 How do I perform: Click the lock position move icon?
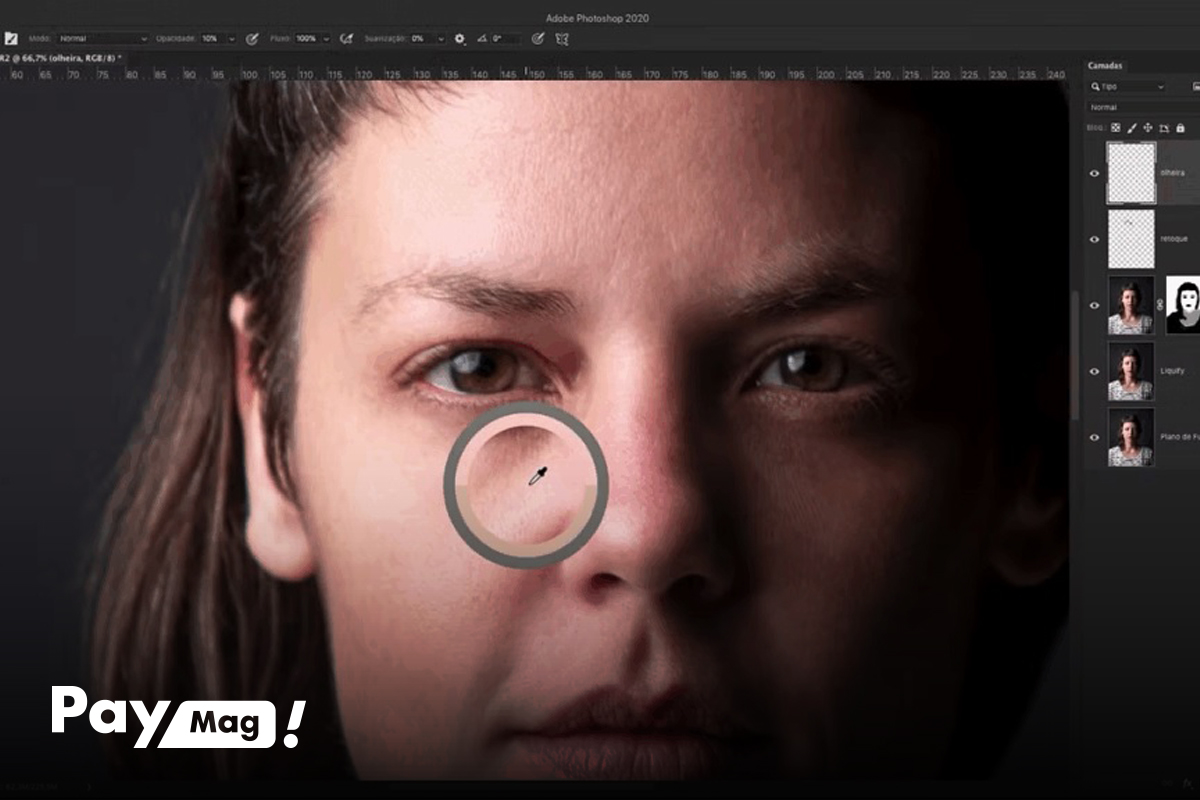pyautogui.click(x=1149, y=129)
